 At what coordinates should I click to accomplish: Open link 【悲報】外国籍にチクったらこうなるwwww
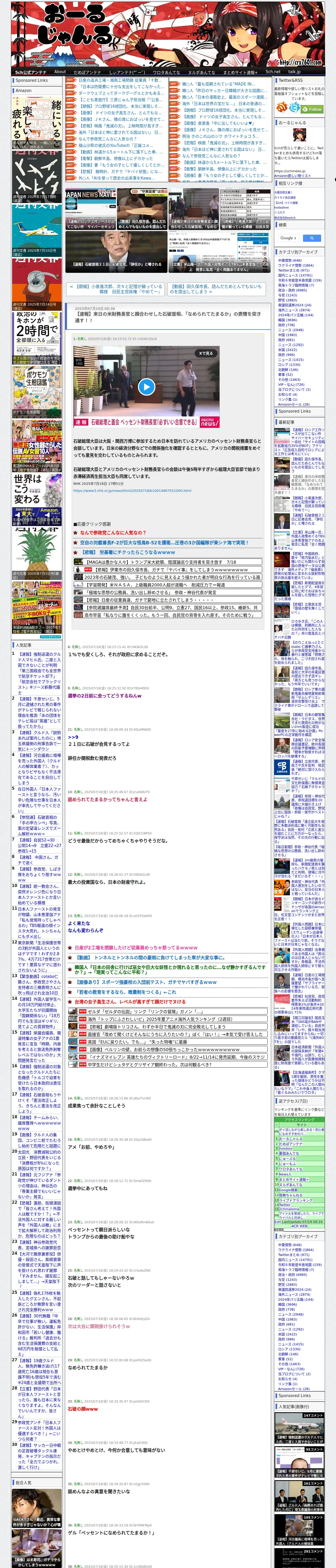pyautogui.click(x=127, y=552)
